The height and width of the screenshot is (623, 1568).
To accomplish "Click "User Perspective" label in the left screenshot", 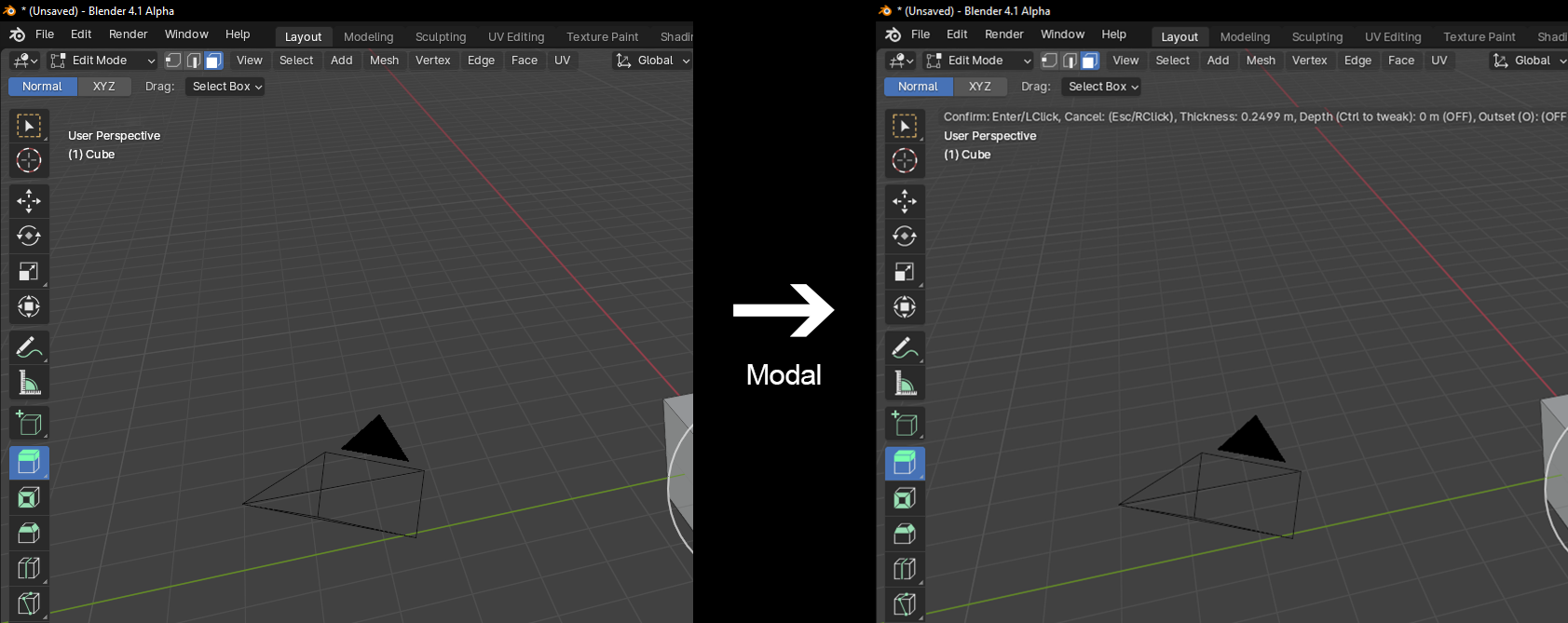I will click(x=115, y=136).
